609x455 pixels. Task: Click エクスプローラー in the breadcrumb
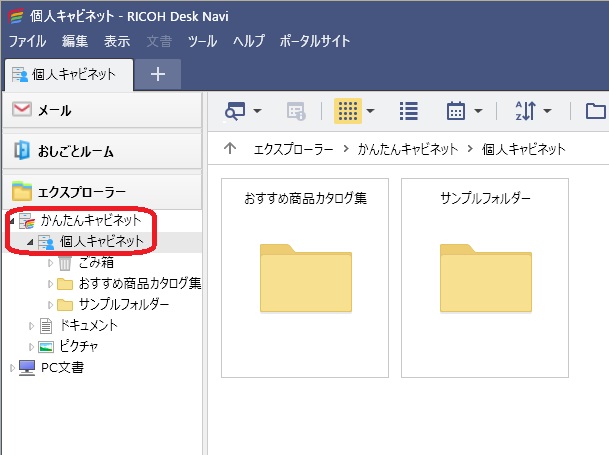(x=294, y=149)
